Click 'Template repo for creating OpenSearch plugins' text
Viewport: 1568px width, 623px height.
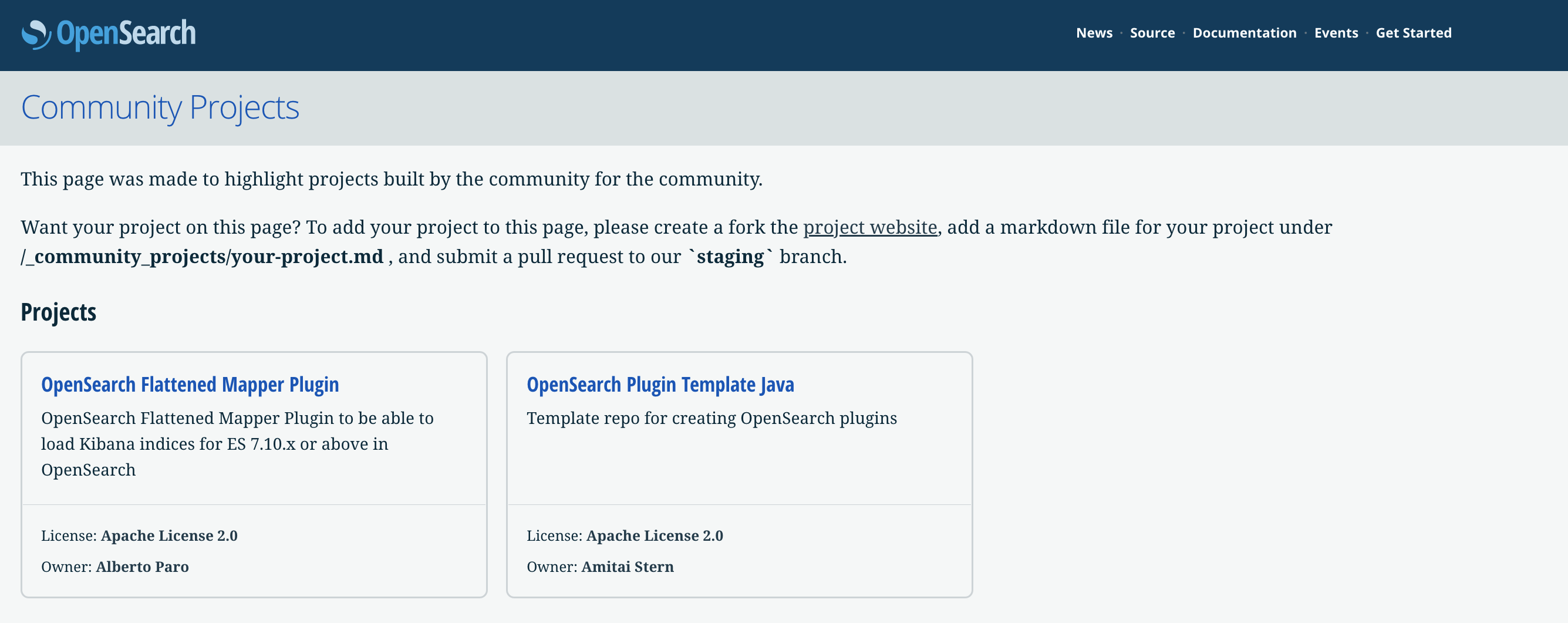(x=711, y=419)
